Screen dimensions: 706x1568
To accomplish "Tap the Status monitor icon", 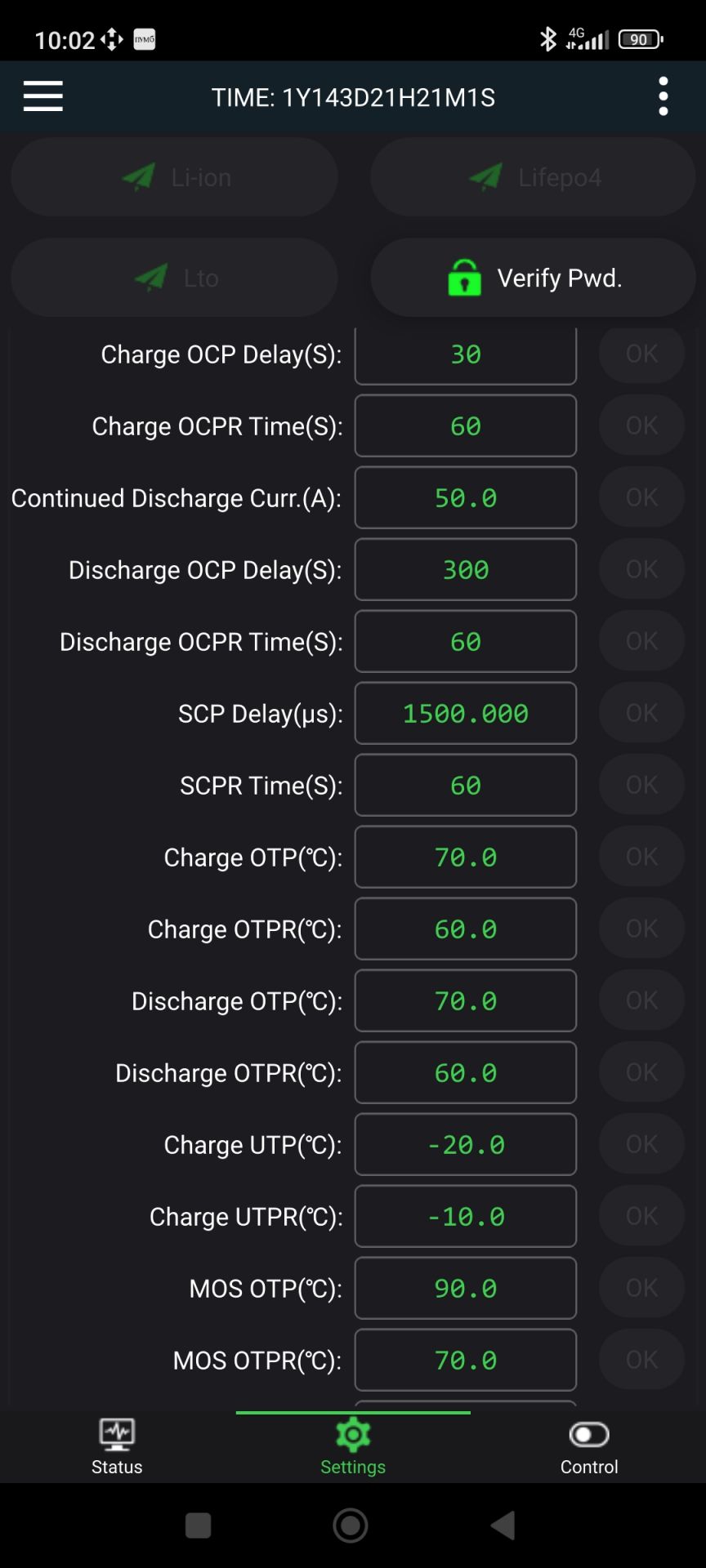I will (117, 1435).
